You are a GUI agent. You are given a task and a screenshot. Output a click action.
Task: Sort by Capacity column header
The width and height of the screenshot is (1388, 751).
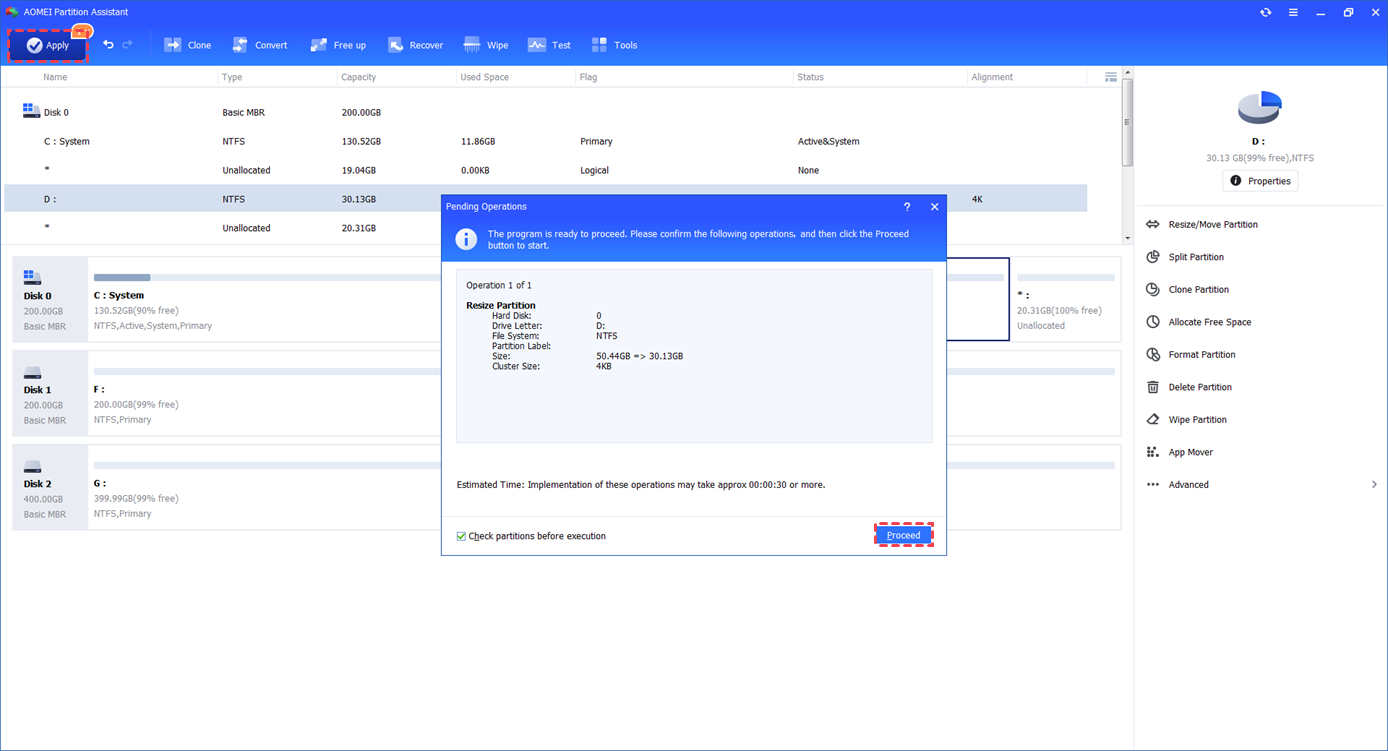359,77
